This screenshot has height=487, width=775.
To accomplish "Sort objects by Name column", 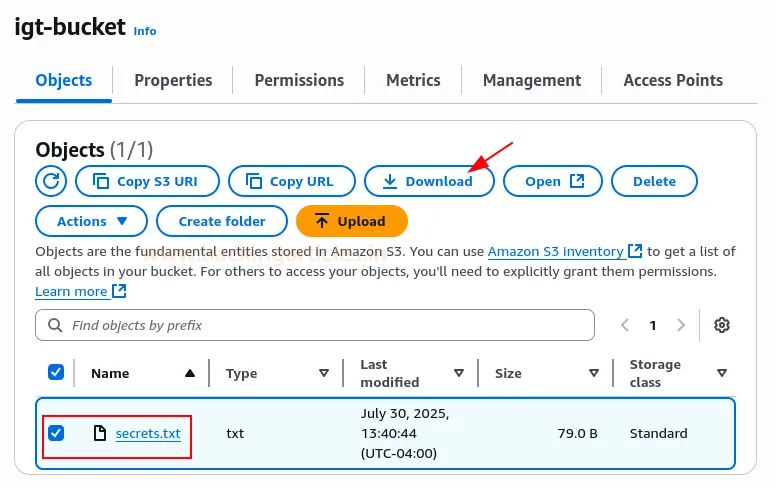I will coord(190,373).
